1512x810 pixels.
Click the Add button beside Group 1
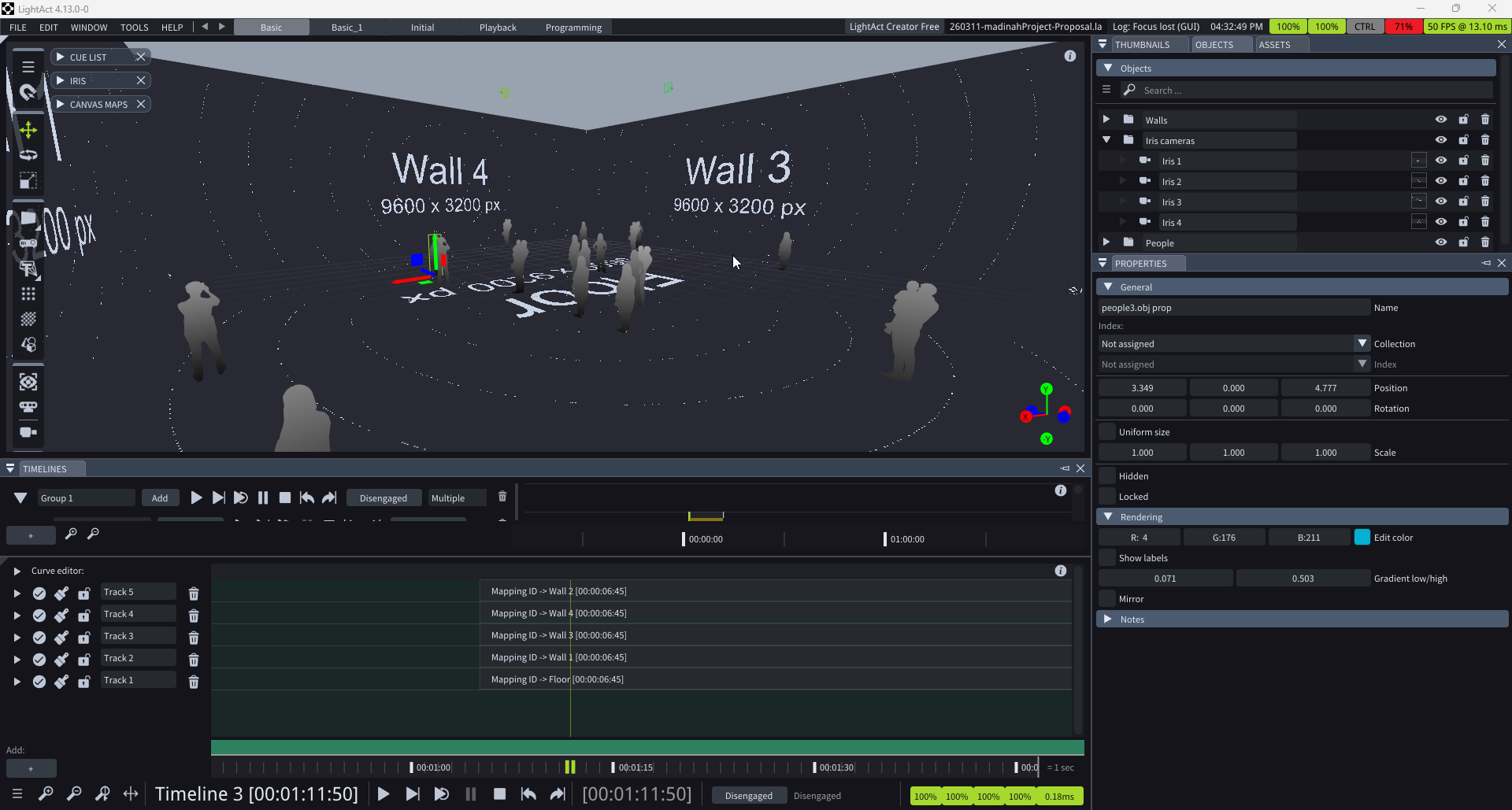(159, 497)
